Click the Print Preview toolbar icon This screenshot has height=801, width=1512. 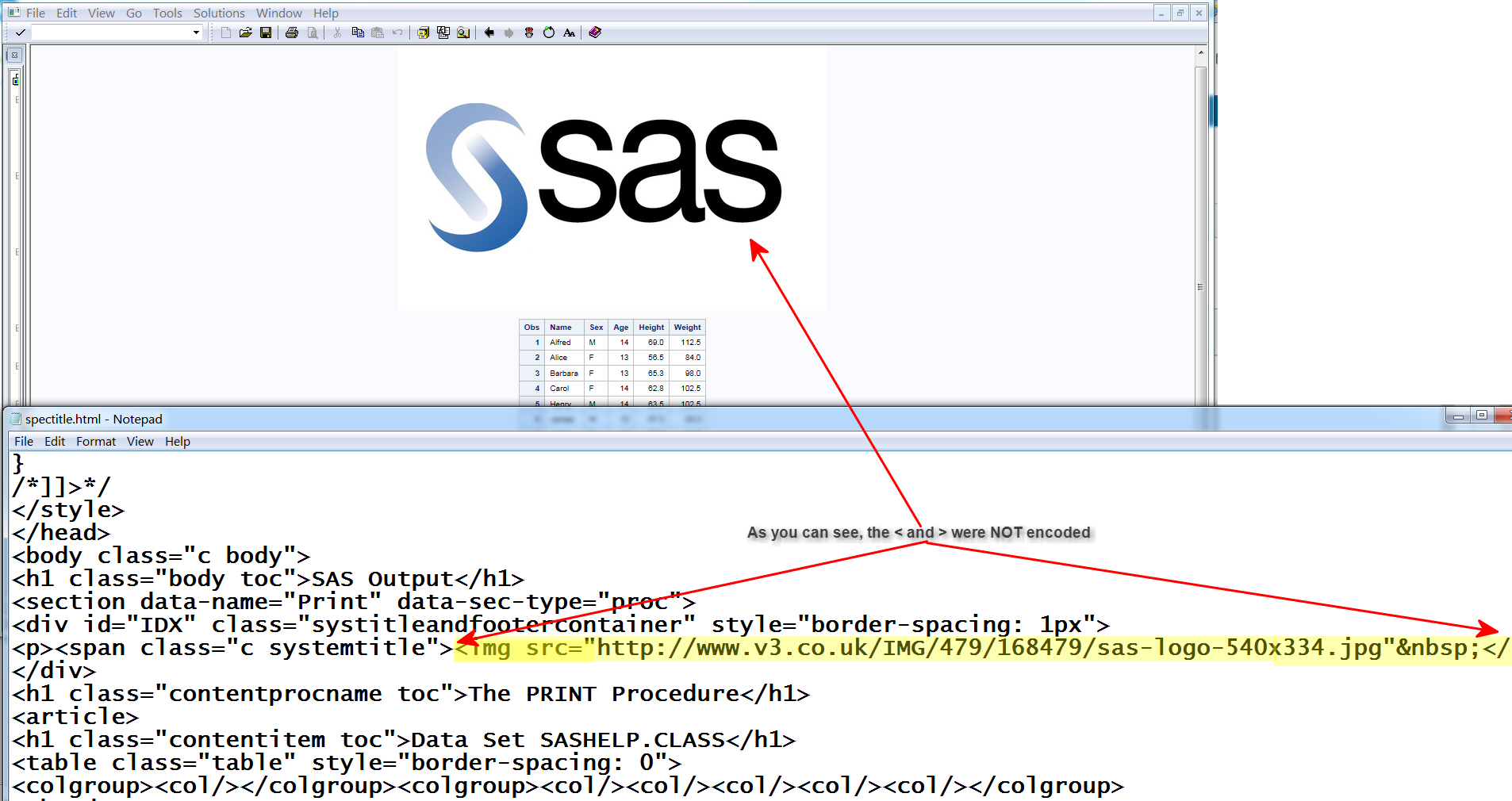313,33
